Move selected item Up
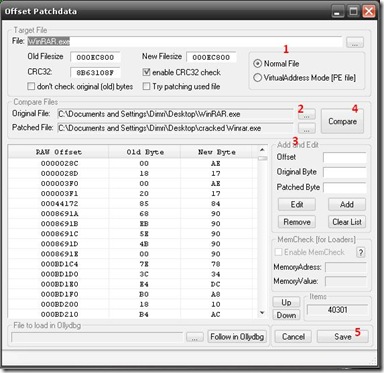Viewport: 384px width, 373px height. (286, 302)
